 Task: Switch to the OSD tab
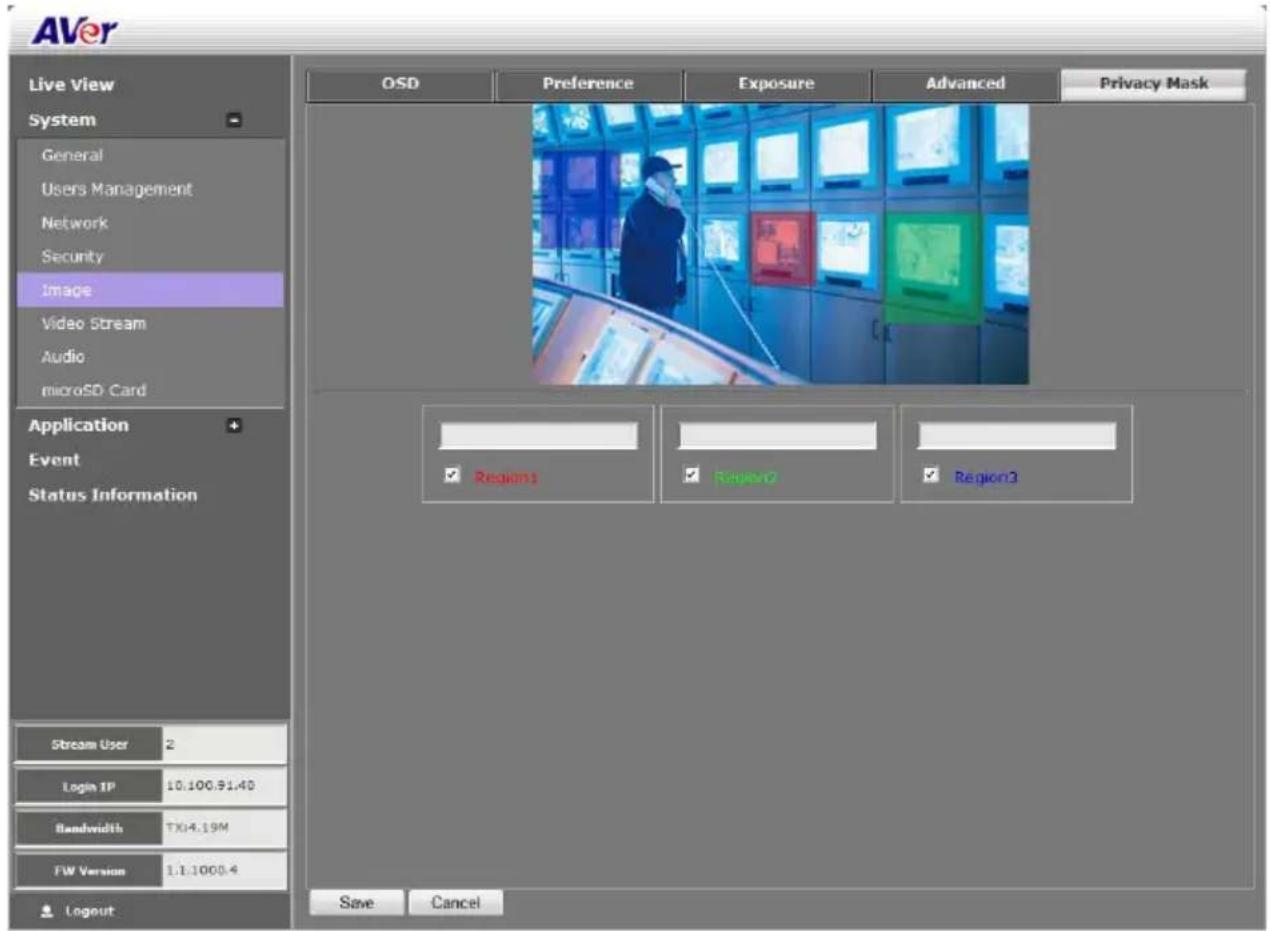click(x=400, y=85)
